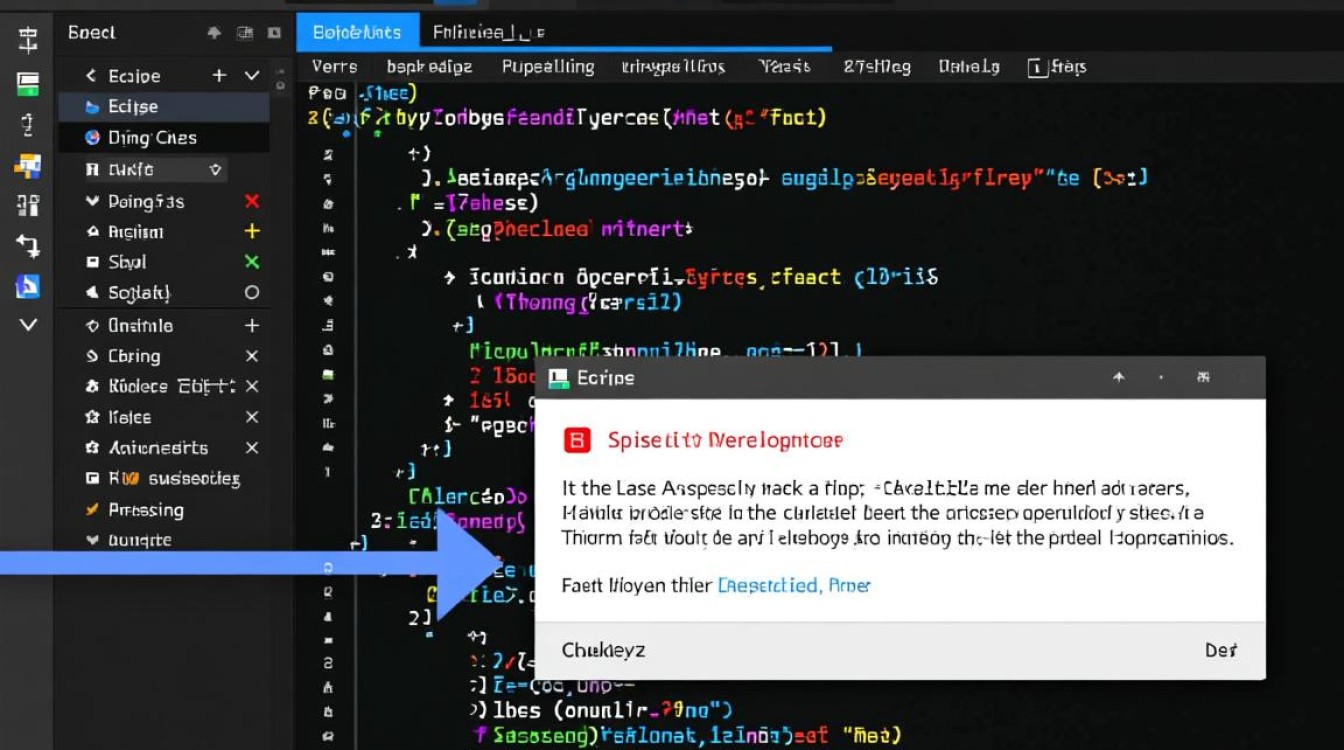Click the red B icon in the dialog

point(577,440)
